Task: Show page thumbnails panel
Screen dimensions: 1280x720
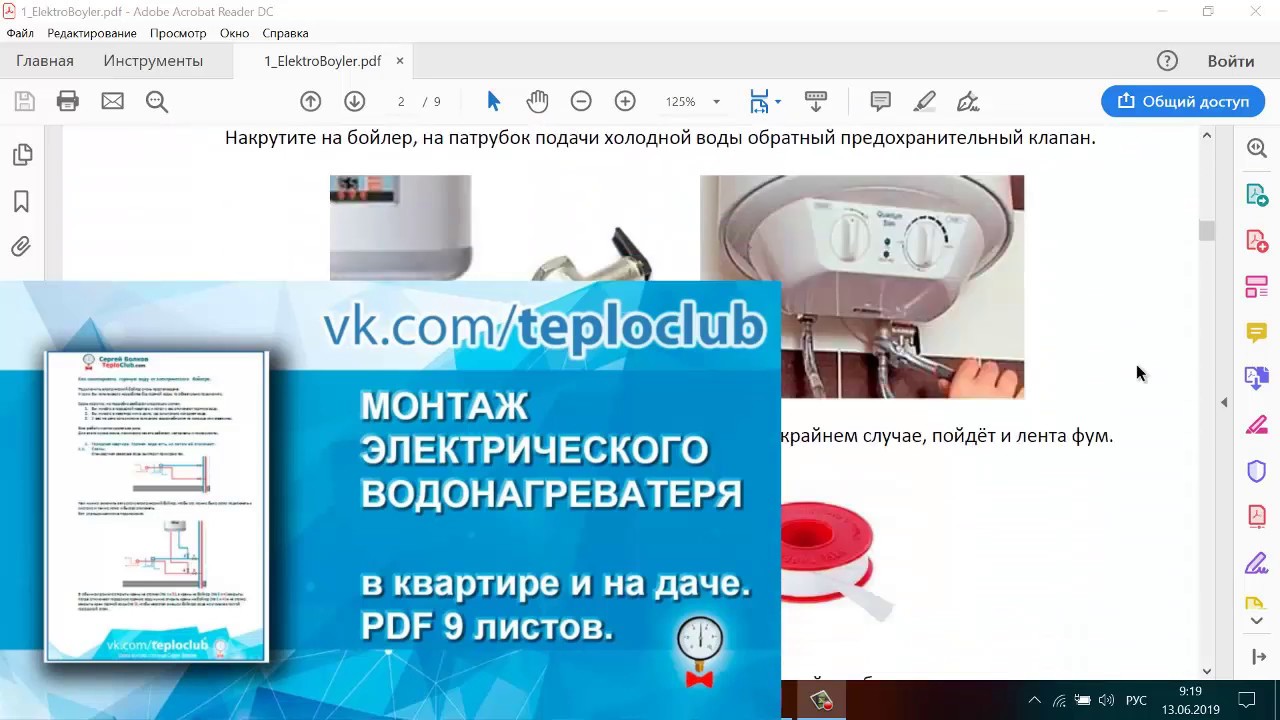Action: [22, 155]
